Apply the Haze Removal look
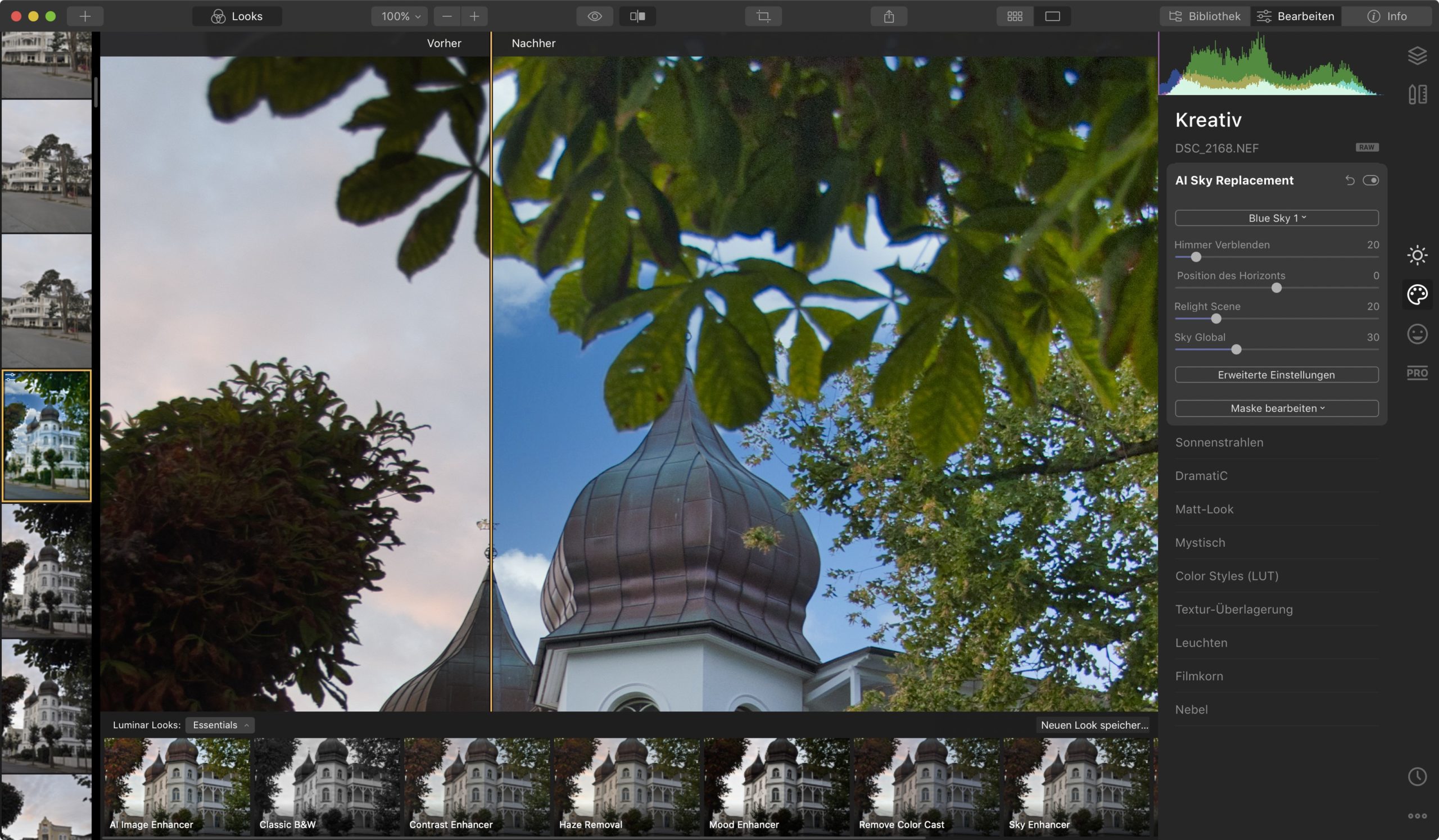The width and height of the screenshot is (1439, 840). tap(627, 787)
